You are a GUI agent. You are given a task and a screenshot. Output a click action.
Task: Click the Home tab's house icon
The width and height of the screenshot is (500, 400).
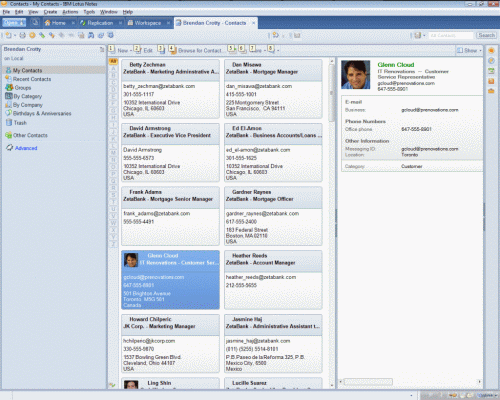(x=48, y=23)
